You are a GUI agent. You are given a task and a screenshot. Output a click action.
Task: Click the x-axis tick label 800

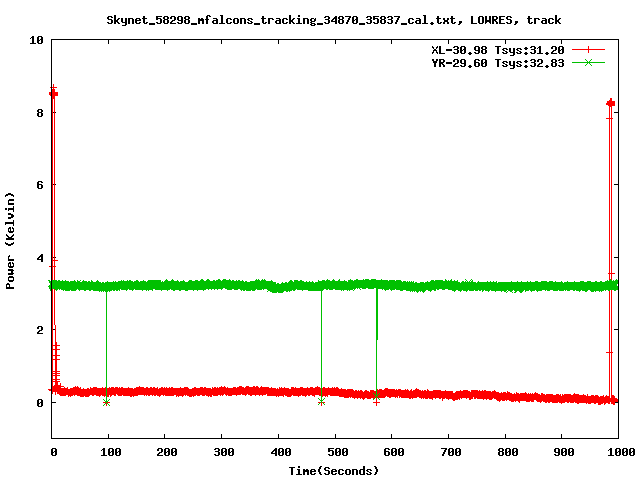[508, 452]
